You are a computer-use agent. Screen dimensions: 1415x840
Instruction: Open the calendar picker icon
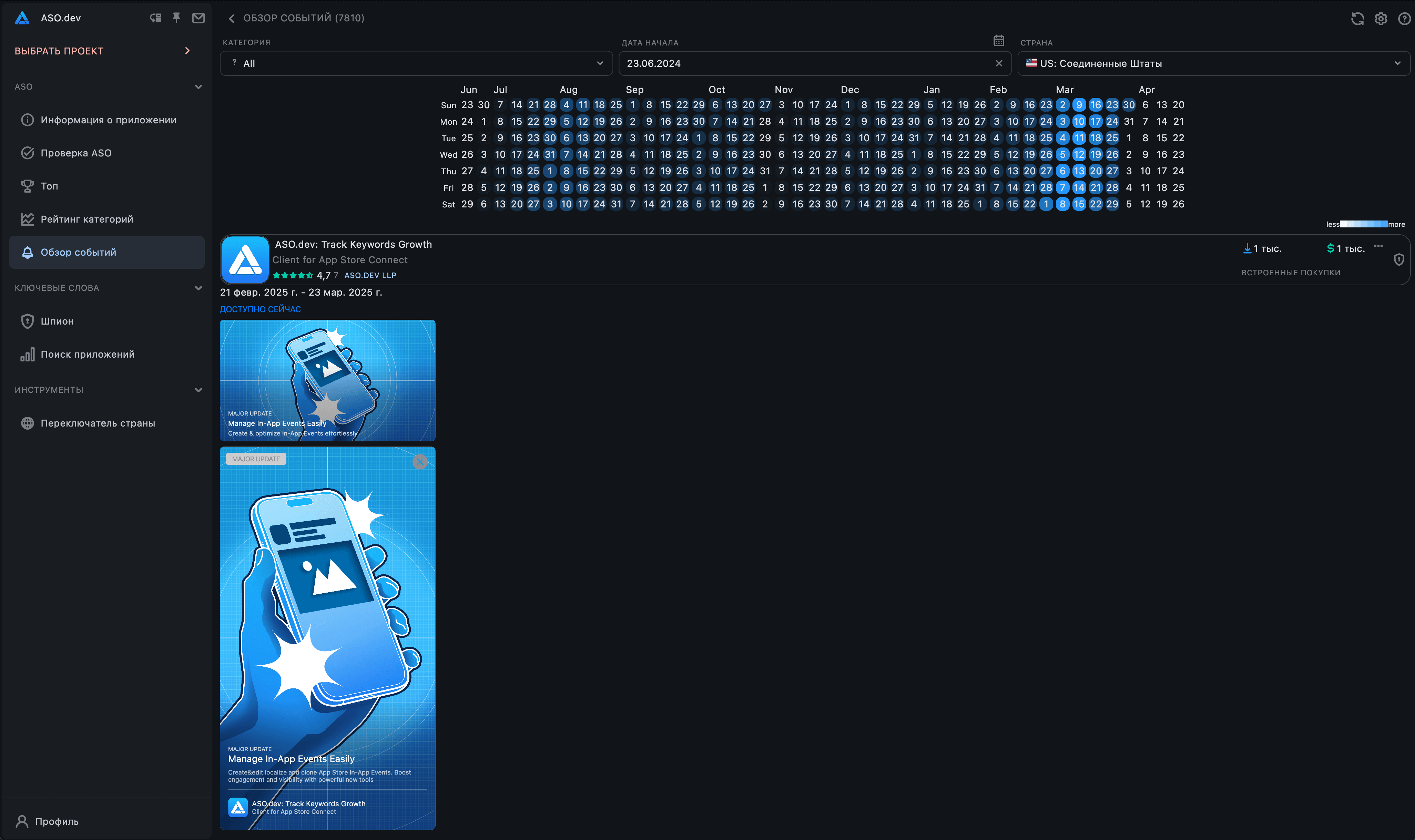coord(999,41)
